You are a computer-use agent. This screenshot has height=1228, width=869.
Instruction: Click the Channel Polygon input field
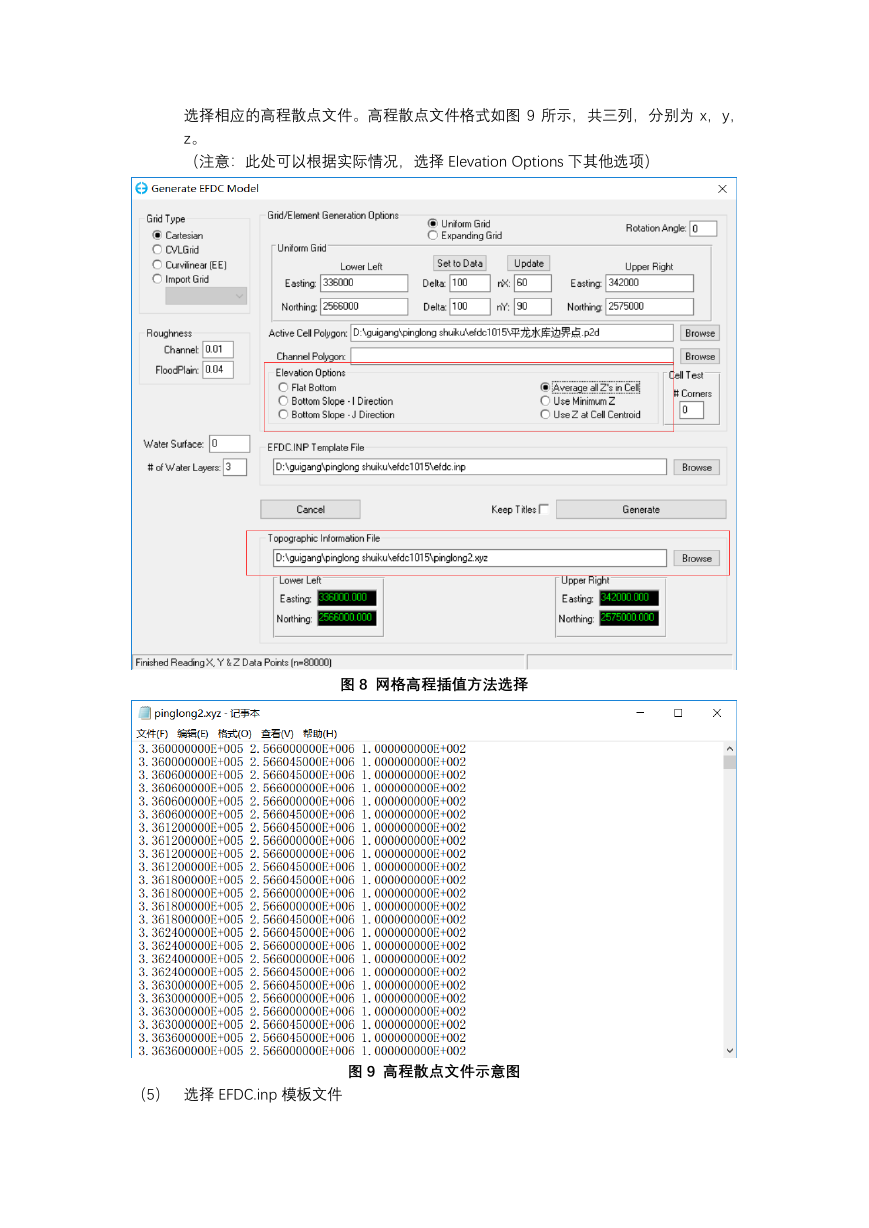pyautogui.click(x=512, y=356)
